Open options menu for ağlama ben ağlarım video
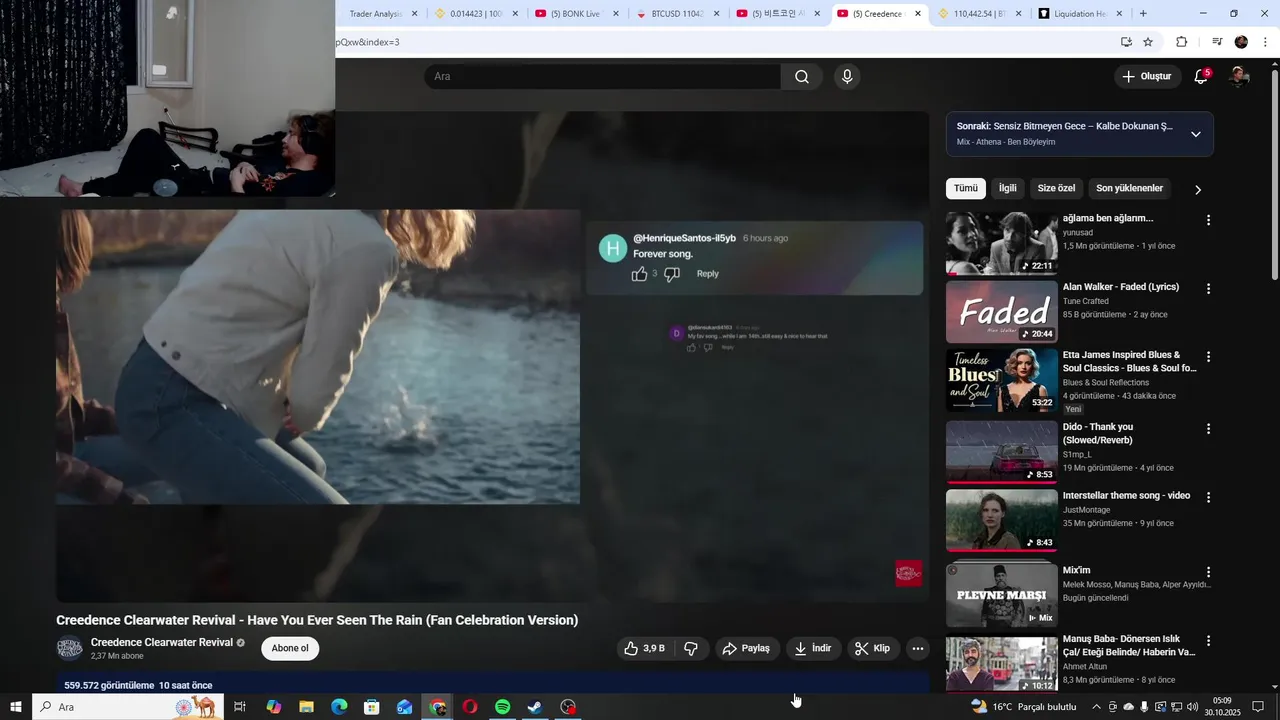This screenshot has height=720, width=1280. 1208,220
